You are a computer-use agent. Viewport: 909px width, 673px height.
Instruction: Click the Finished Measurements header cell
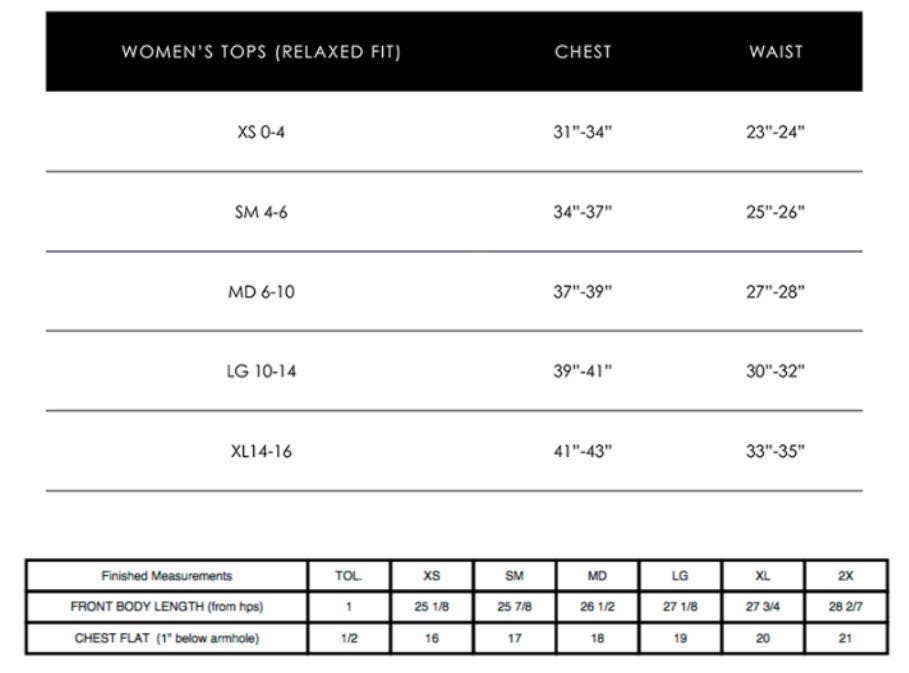167,576
